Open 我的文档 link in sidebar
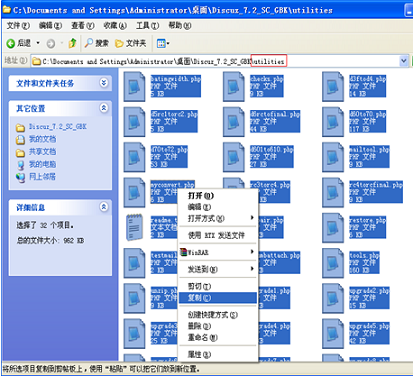413x376 pixels. pyautogui.click(x=42, y=139)
